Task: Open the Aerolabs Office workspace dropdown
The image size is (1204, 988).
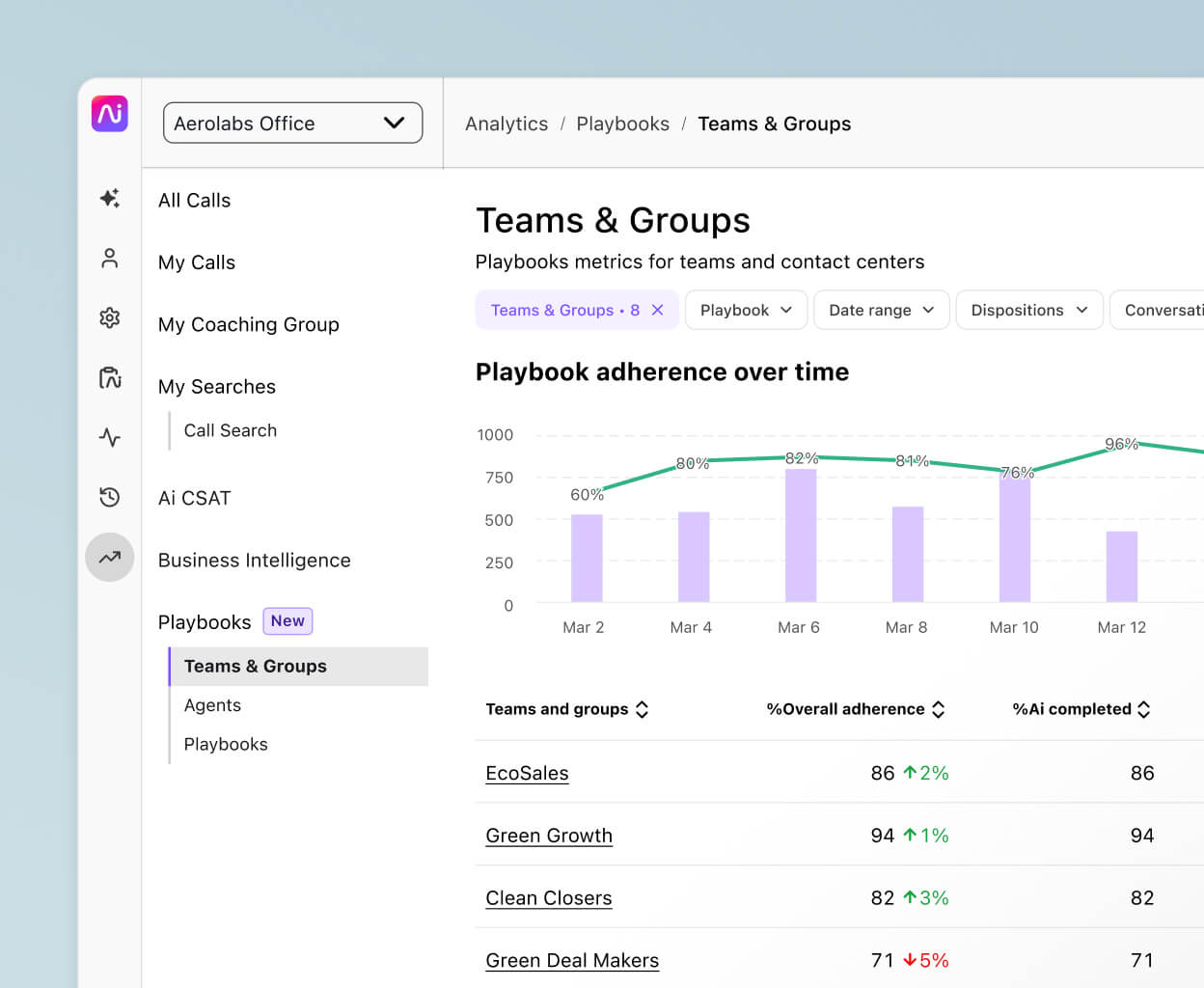Action: (292, 123)
